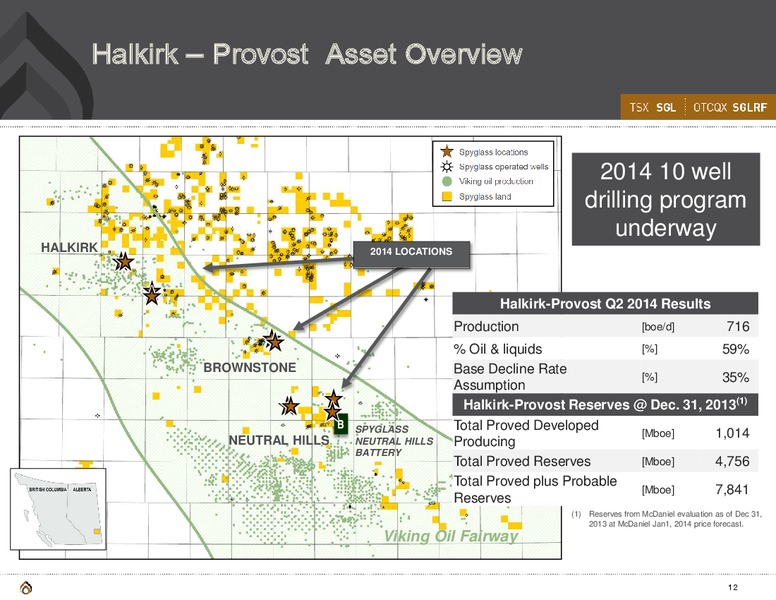Click the Spyglass locations star legend icon
776x600 pixels.
tap(447, 152)
